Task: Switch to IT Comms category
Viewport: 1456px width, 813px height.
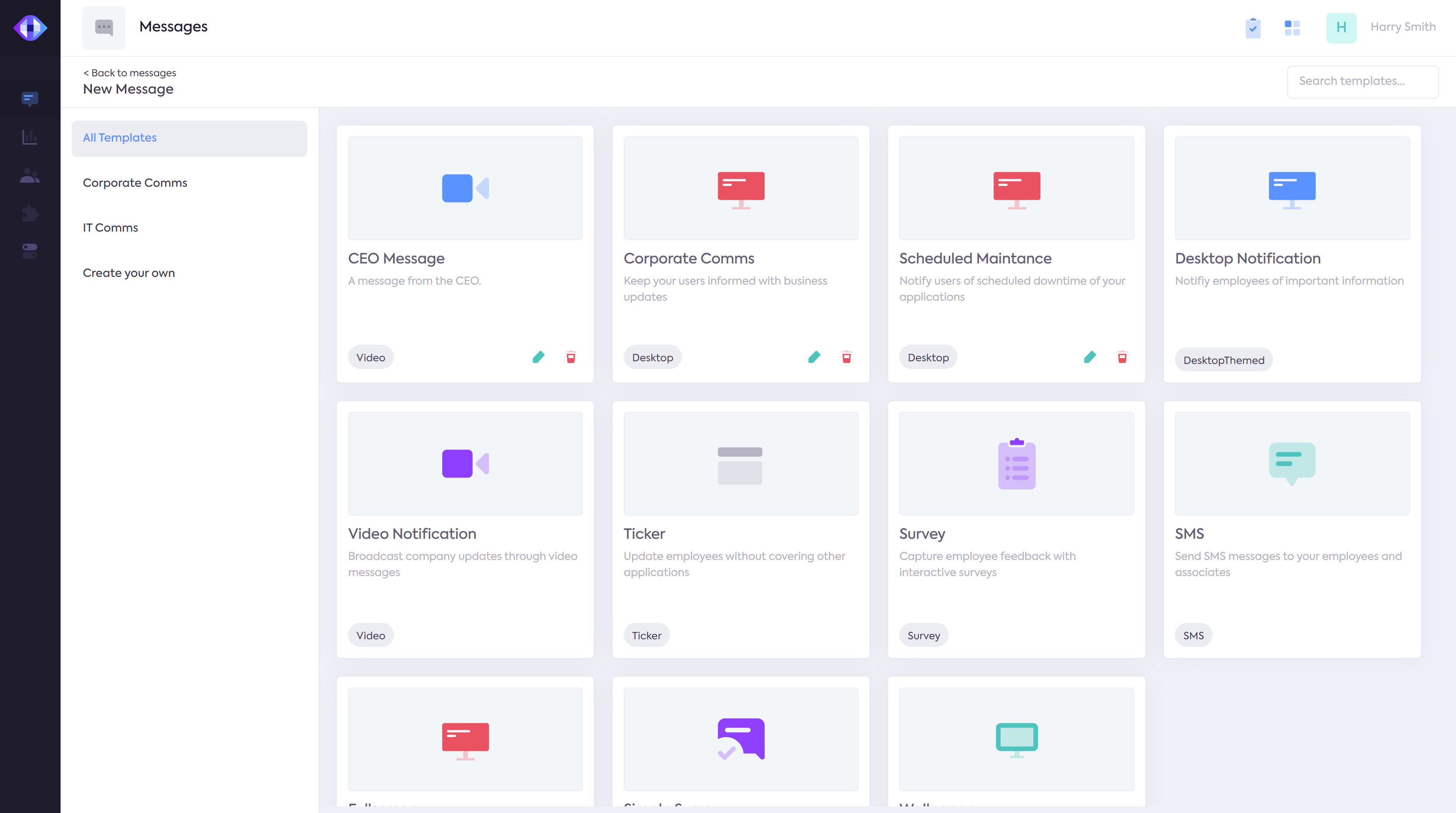Action: pos(110,227)
